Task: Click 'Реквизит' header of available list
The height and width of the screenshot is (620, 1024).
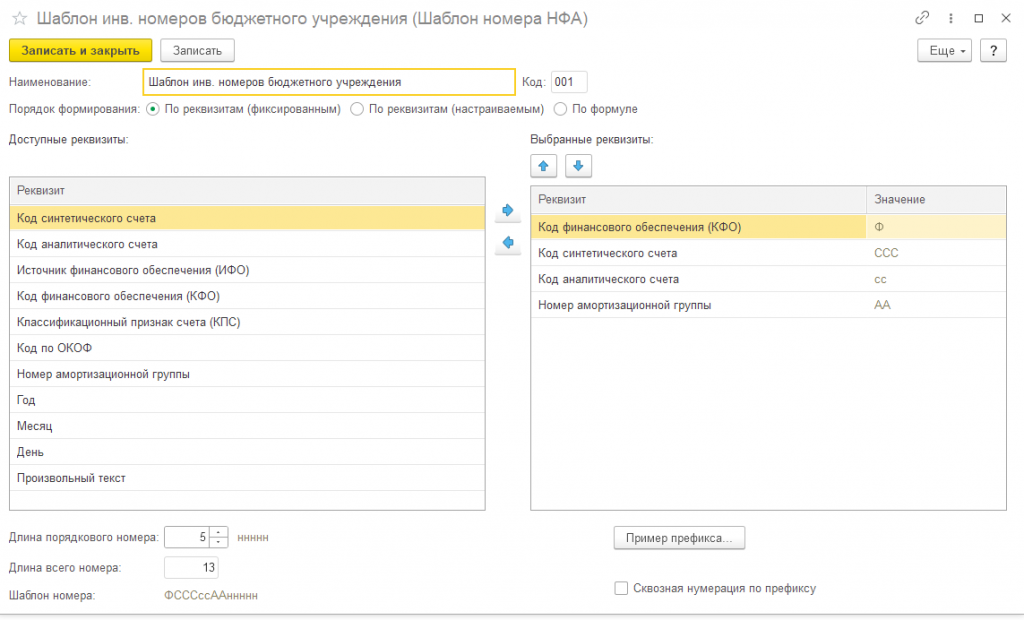Action: [247, 191]
